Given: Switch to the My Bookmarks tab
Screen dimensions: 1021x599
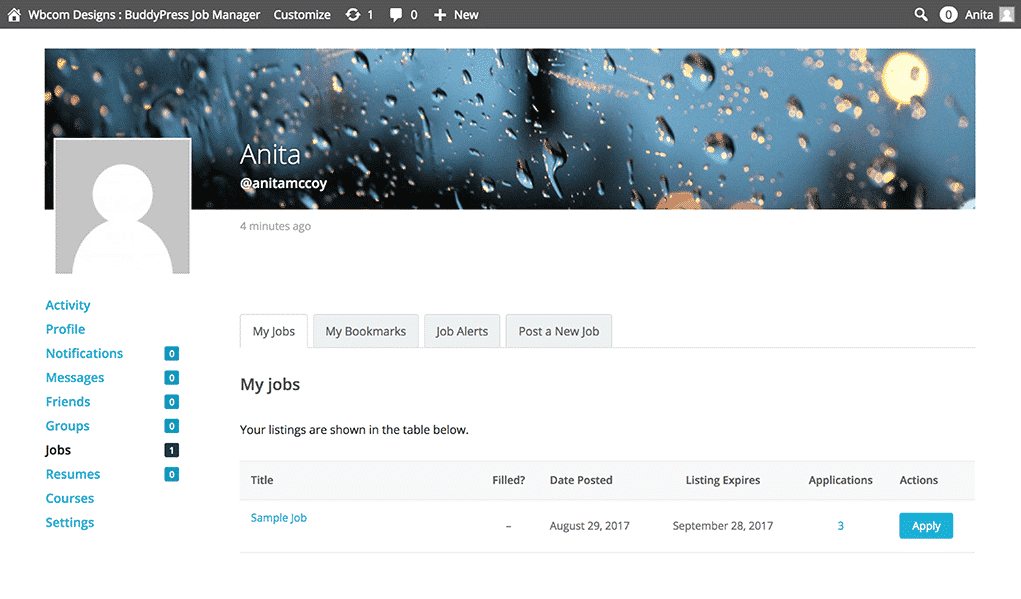Looking at the screenshot, I should pos(365,330).
